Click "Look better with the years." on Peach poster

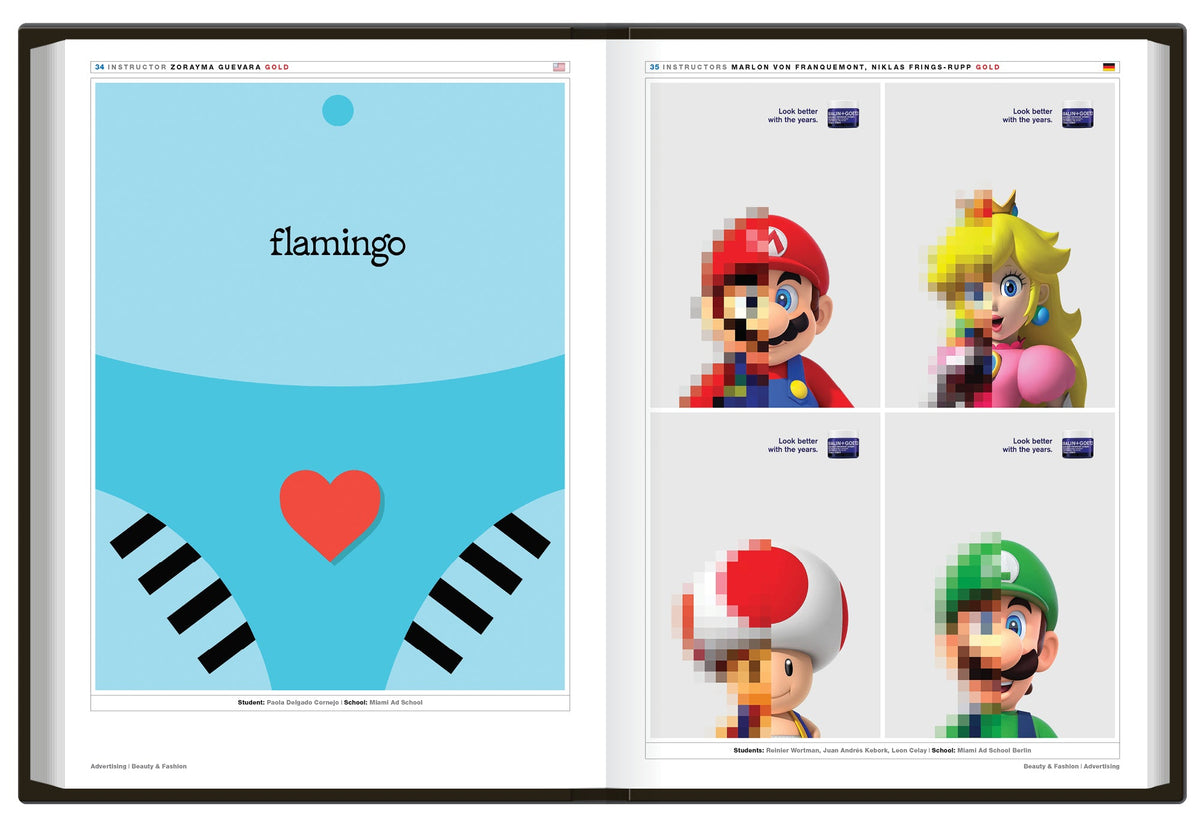click(1028, 116)
